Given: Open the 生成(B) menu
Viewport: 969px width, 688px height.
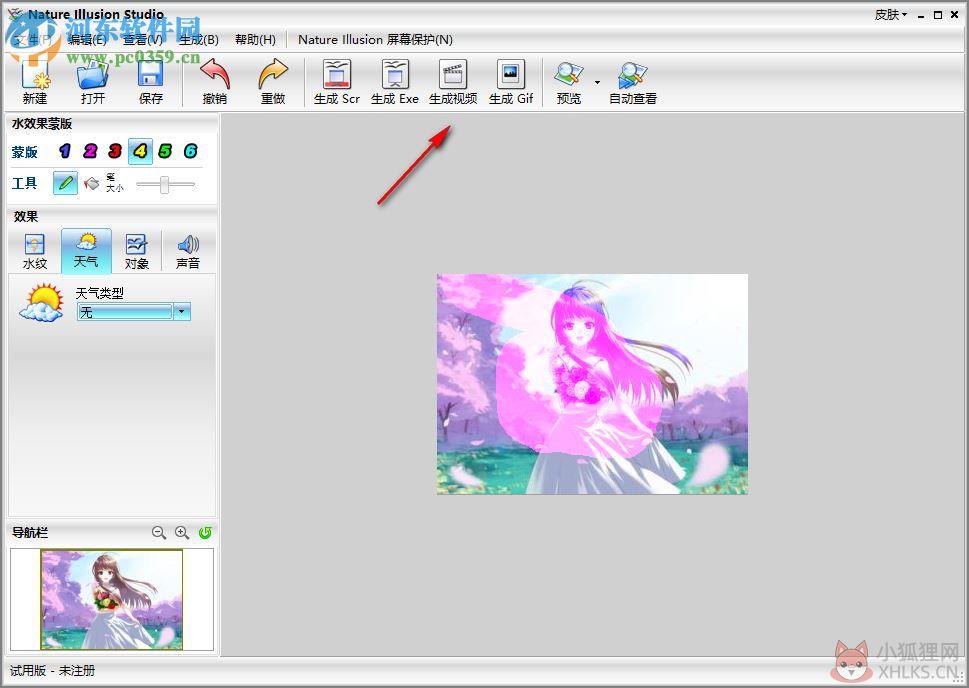Looking at the screenshot, I should 199,40.
